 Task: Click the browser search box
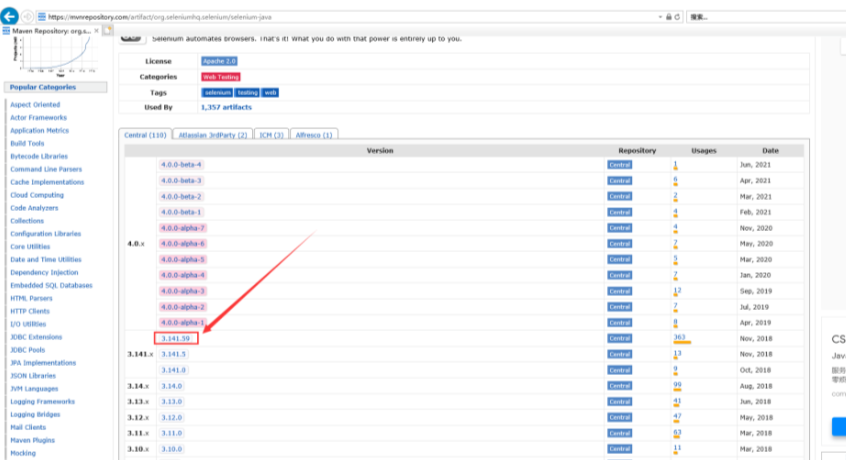coord(766,17)
